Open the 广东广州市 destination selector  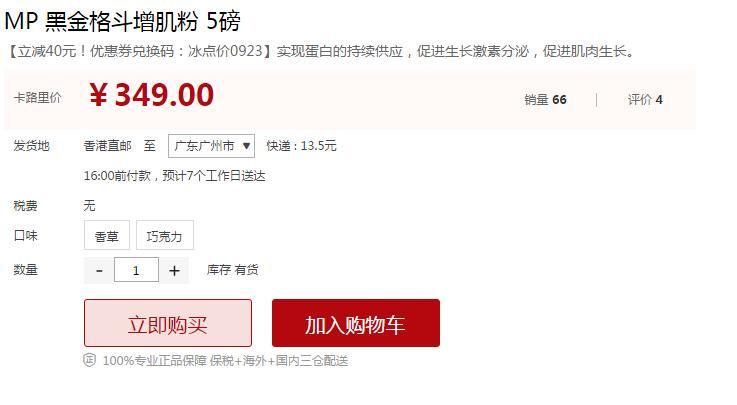tap(212, 146)
